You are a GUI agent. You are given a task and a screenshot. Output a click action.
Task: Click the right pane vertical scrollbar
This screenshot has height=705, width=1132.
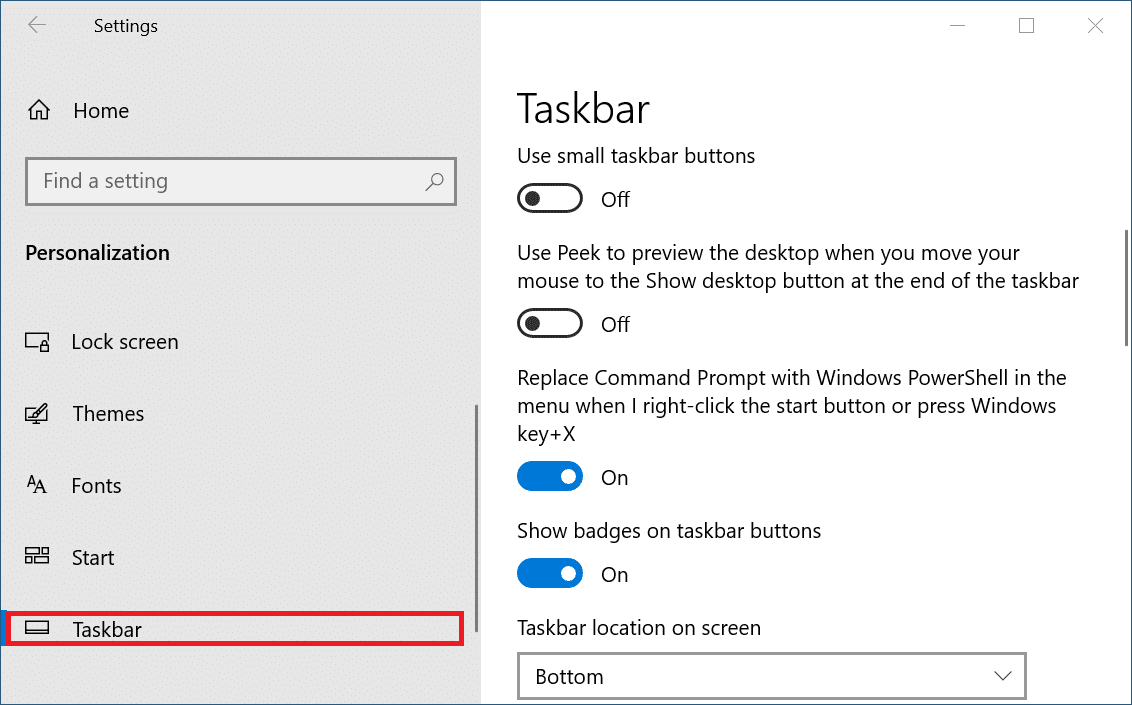1127,288
